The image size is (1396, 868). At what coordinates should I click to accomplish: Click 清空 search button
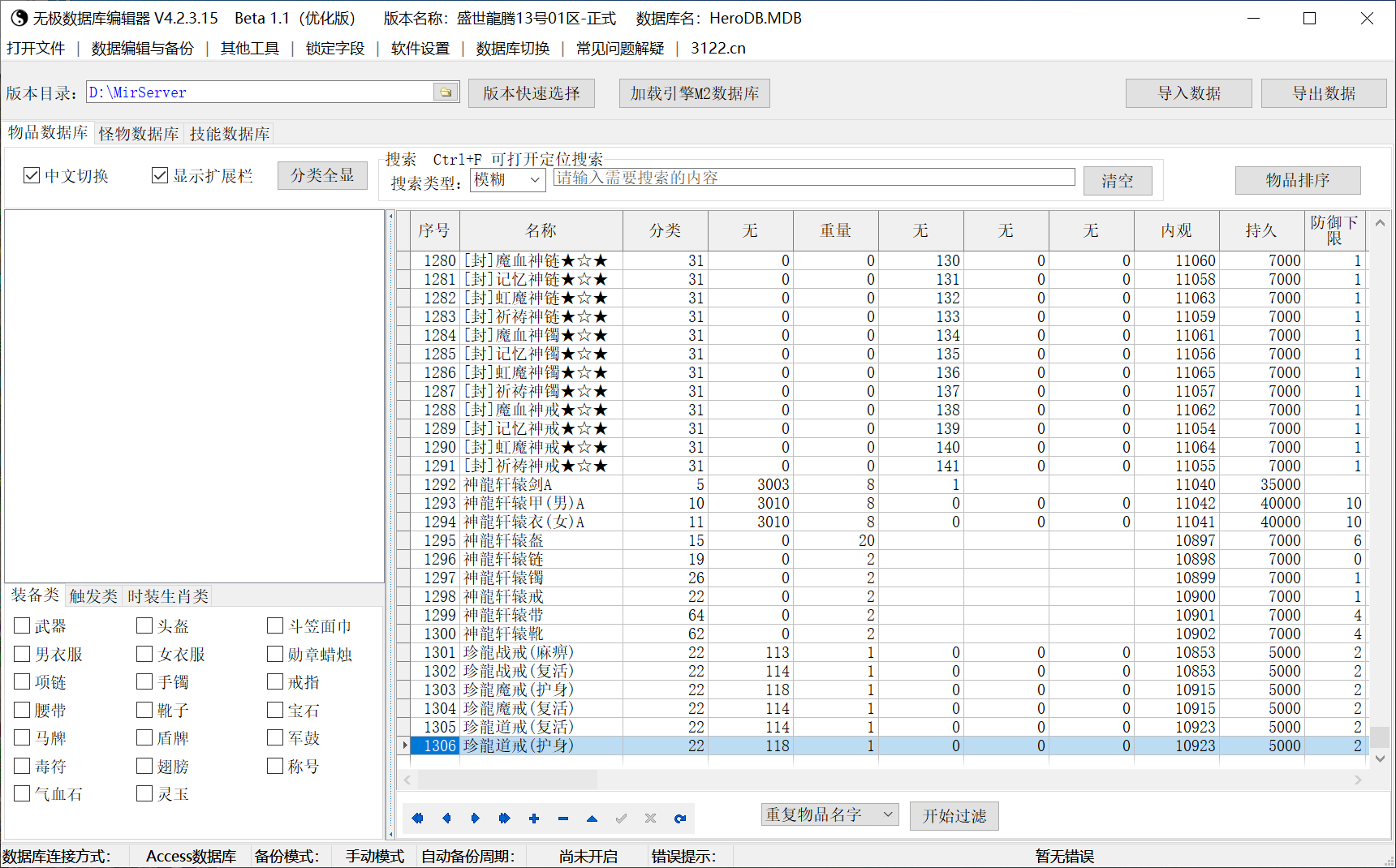[1118, 181]
